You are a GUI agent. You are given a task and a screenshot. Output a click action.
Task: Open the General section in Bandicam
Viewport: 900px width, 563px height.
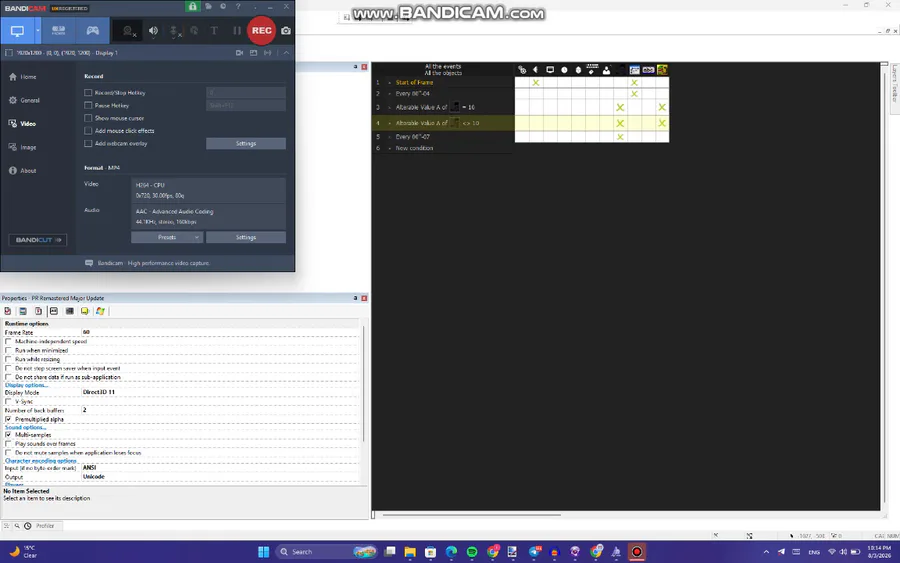25,100
